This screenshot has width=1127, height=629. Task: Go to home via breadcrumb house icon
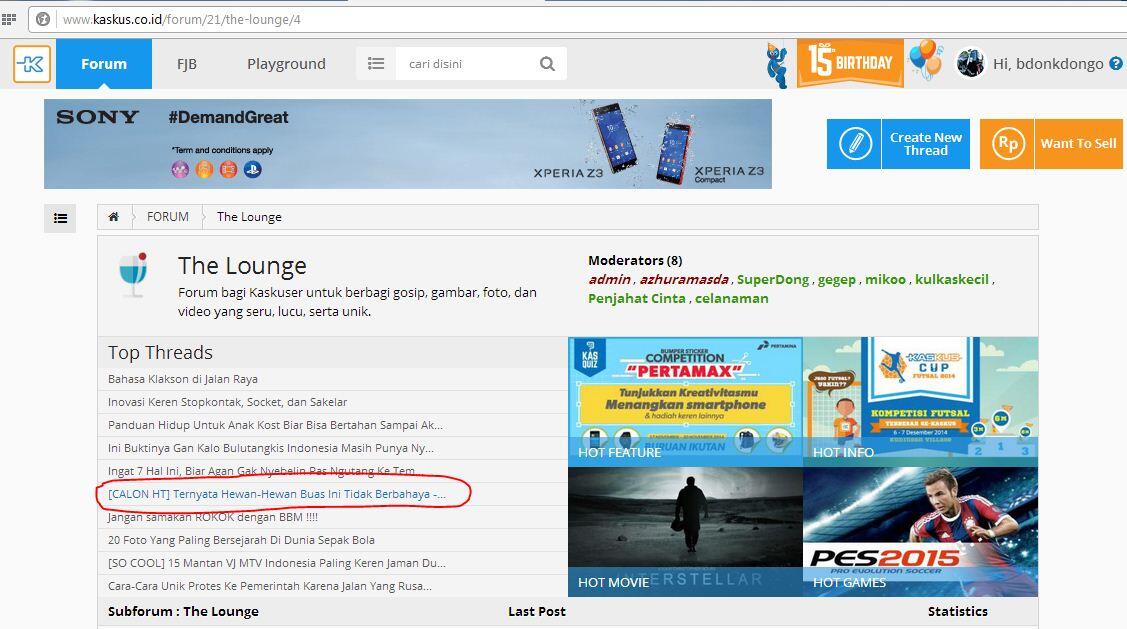tap(114, 216)
